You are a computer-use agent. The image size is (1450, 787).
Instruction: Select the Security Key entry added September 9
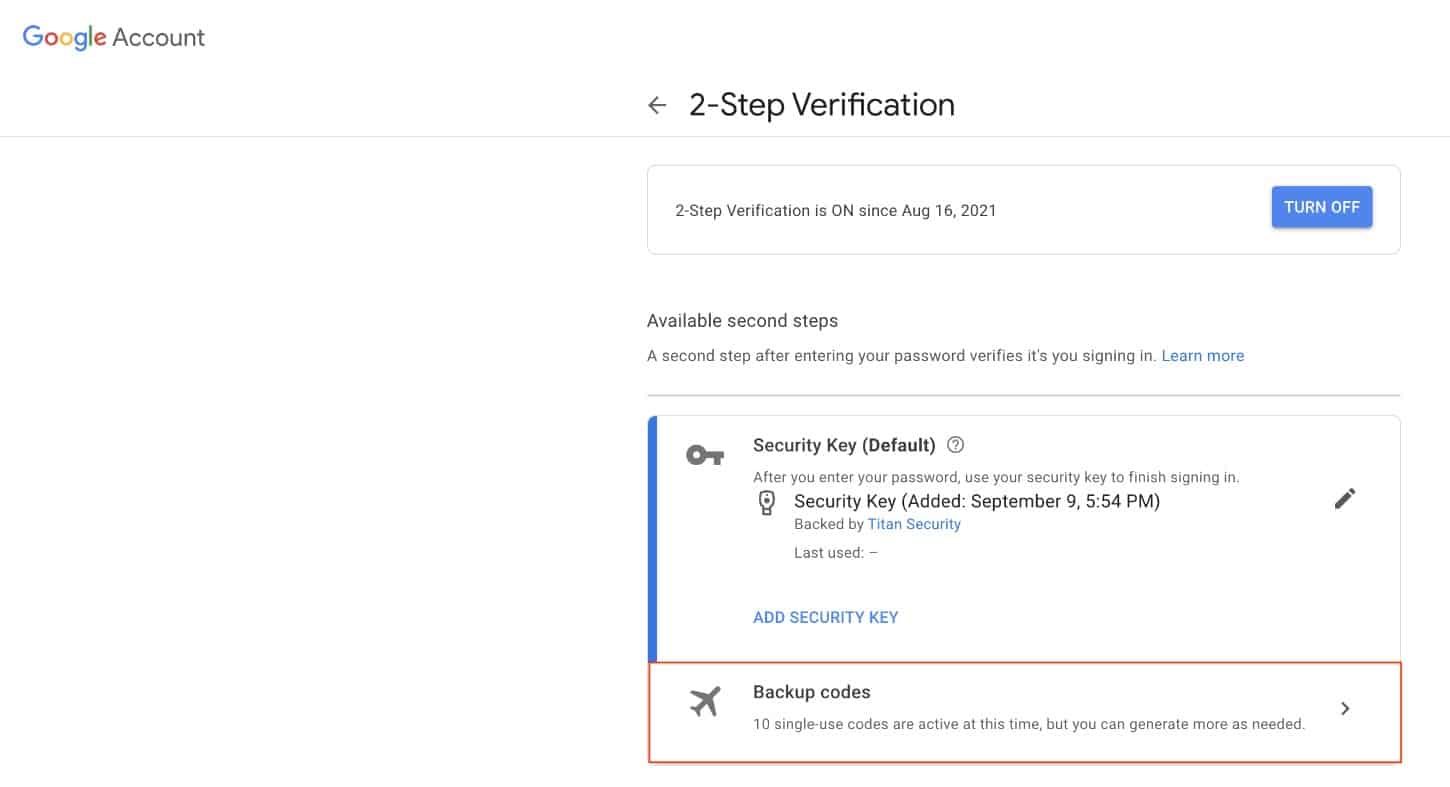point(976,501)
